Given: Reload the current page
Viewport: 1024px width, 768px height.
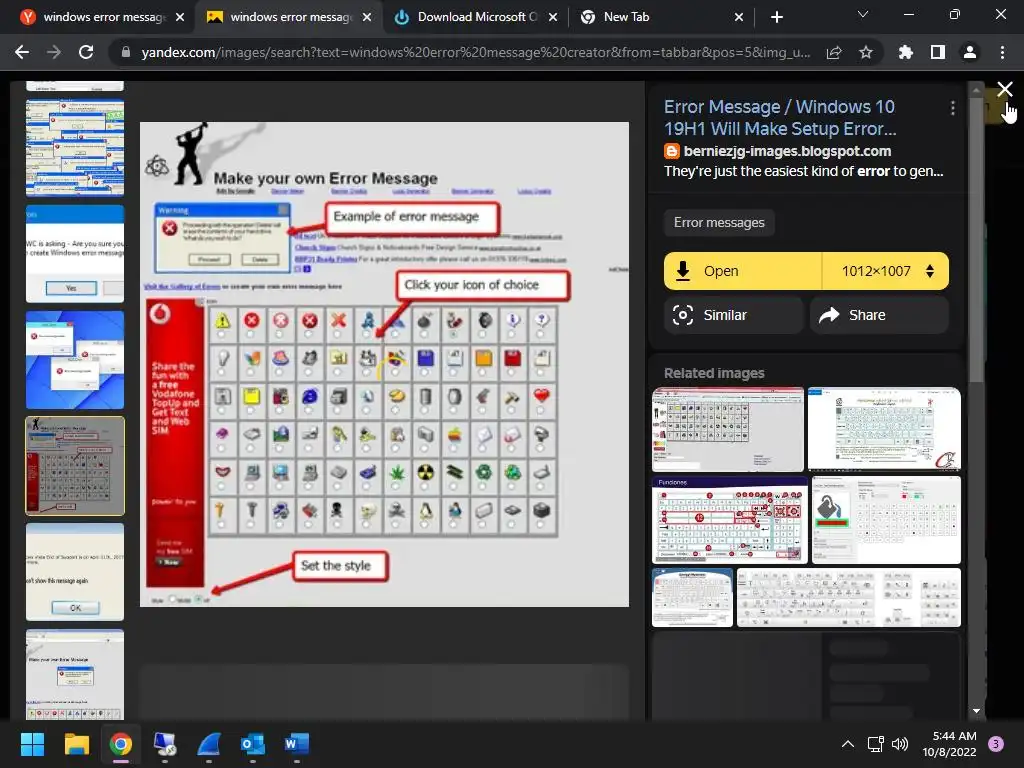Looking at the screenshot, I should point(86,52).
